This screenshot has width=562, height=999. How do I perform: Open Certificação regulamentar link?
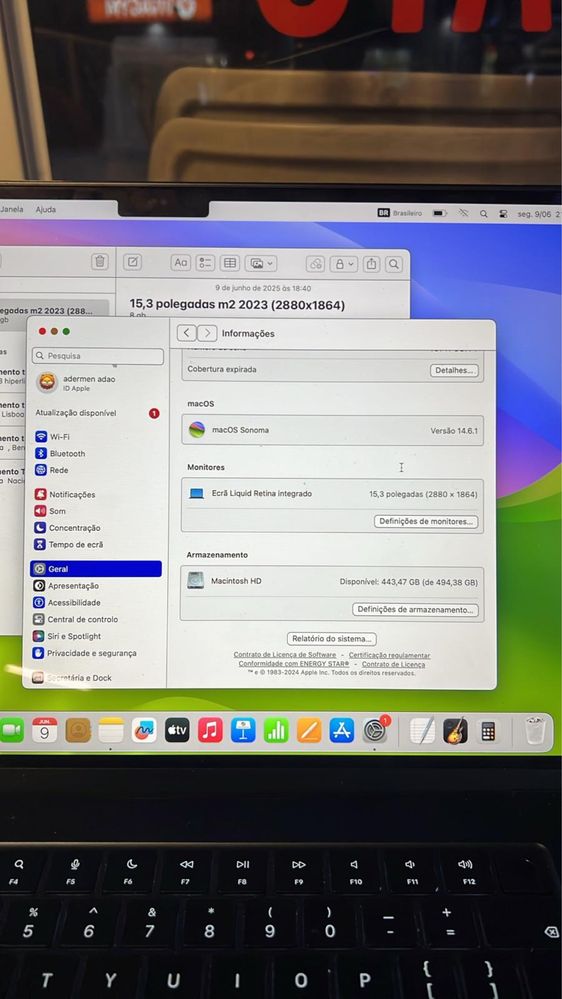(x=389, y=656)
